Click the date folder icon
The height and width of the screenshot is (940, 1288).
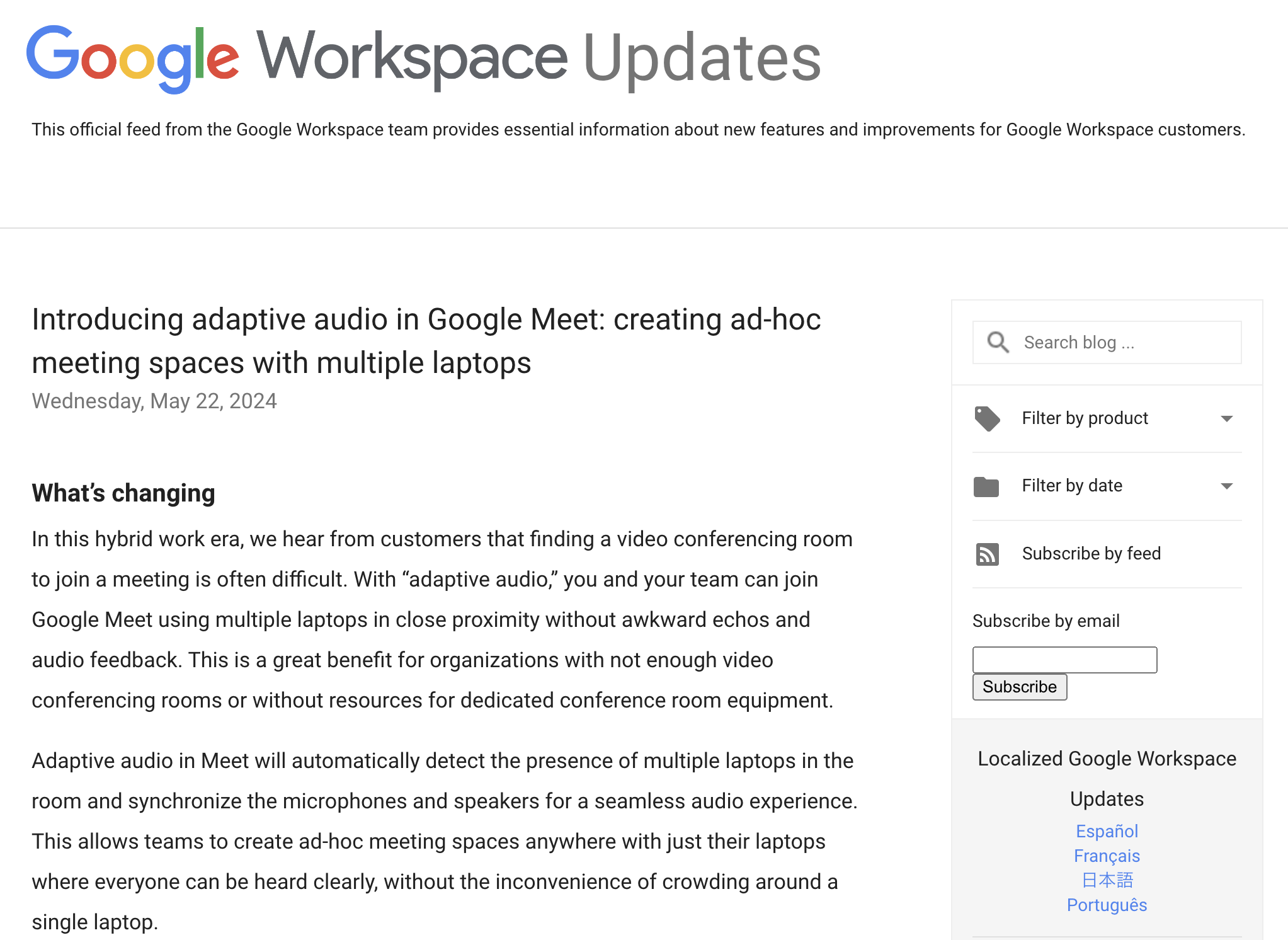tap(986, 486)
